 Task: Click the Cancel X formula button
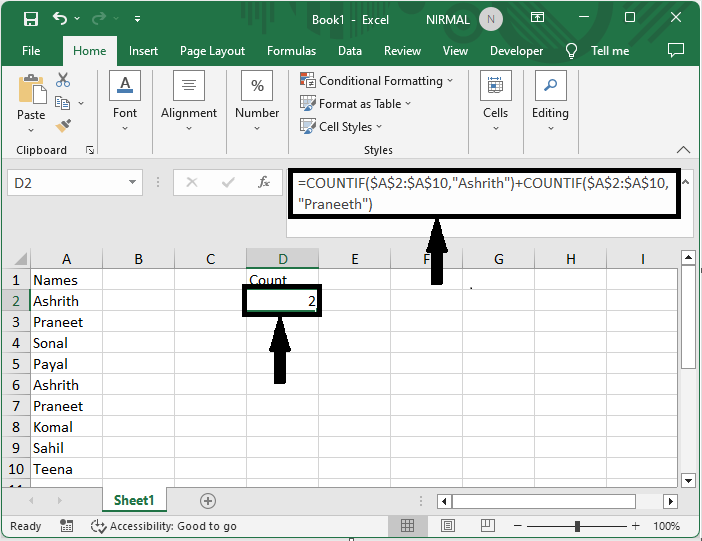[x=192, y=182]
